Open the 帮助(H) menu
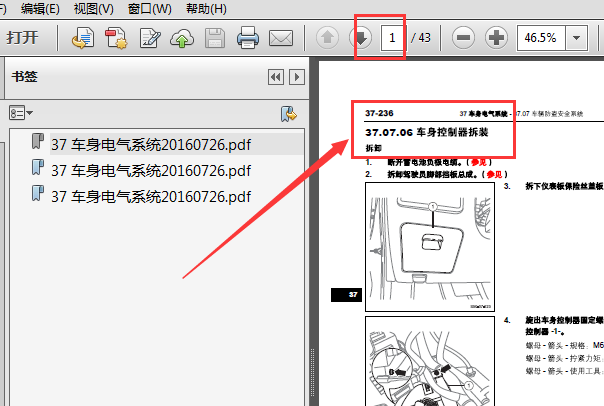The height and width of the screenshot is (406, 604). (x=206, y=8)
